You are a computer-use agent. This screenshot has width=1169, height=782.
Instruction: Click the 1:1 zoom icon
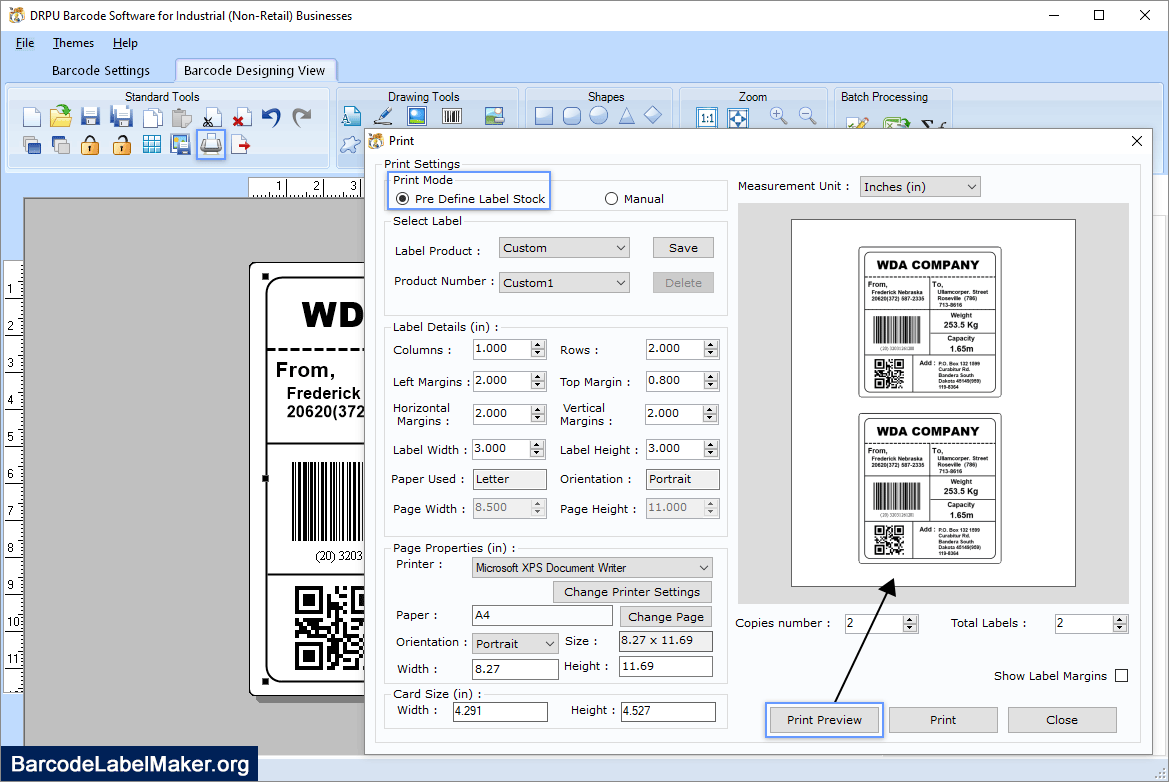706,115
